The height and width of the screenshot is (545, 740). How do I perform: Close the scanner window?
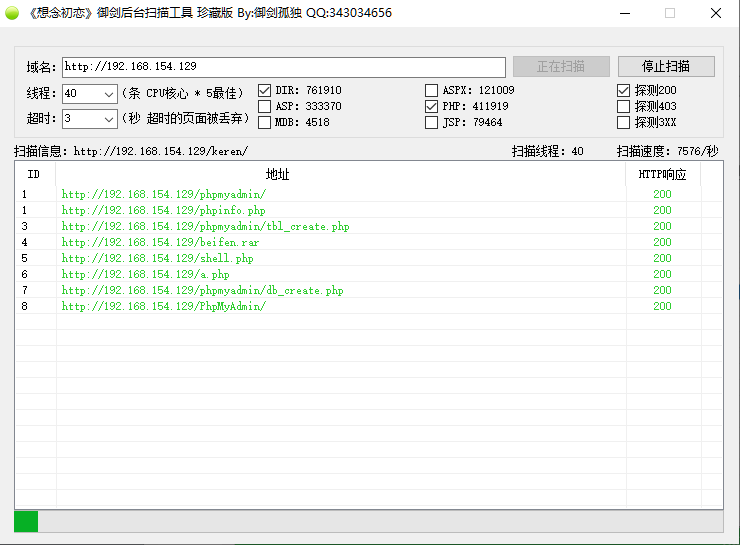coord(716,13)
